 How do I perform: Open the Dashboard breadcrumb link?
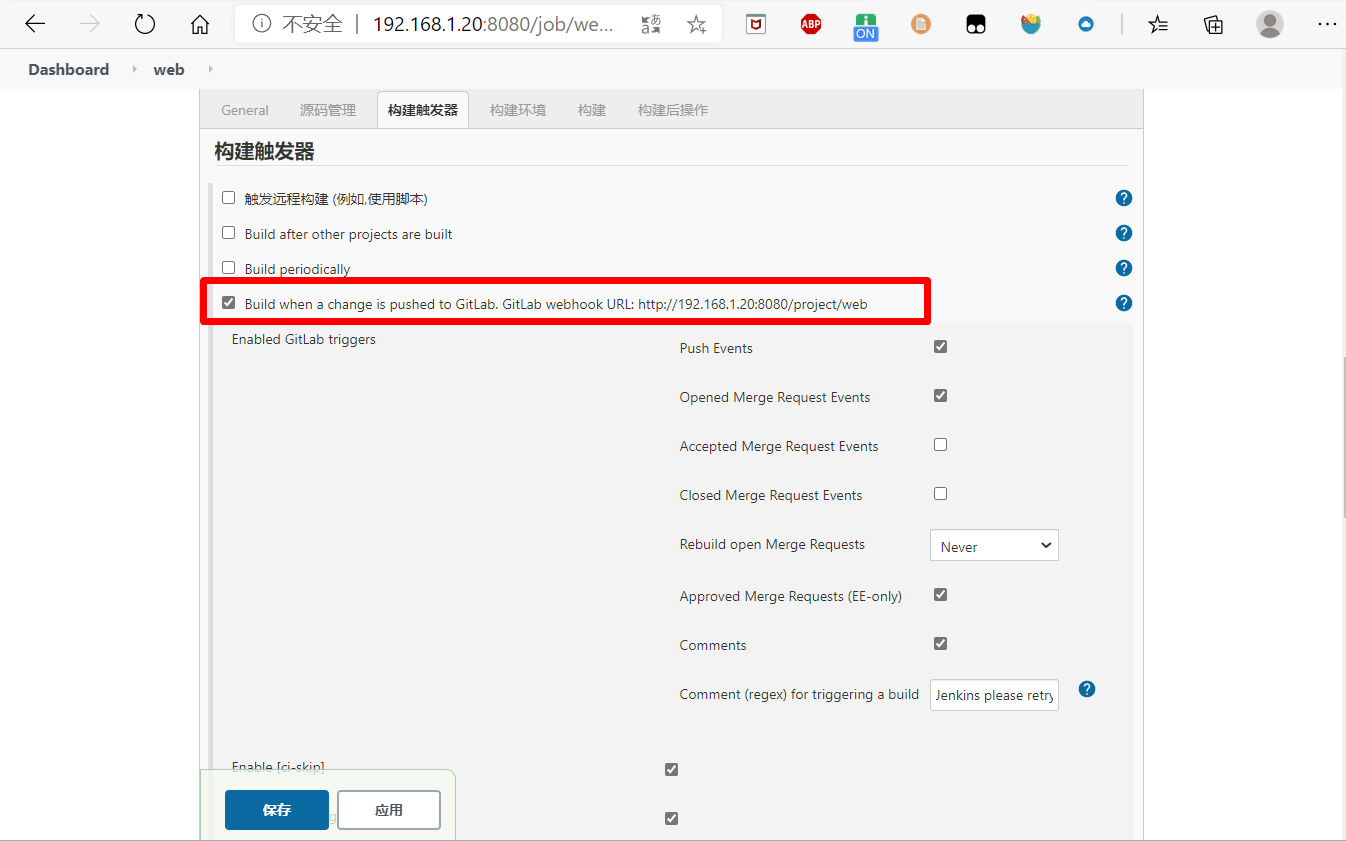(x=69, y=69)
